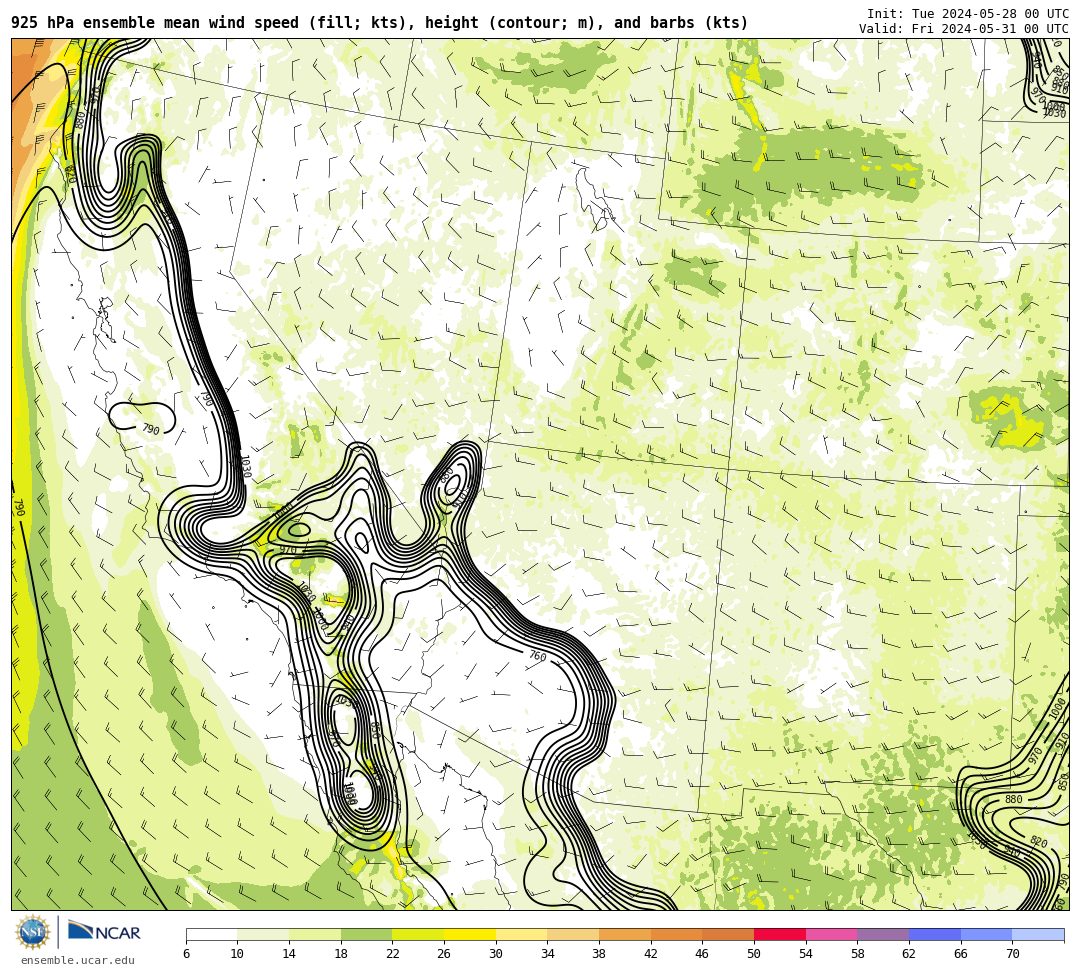
Task: Click the colorbar tick label '22'
Action: (393, 954)
